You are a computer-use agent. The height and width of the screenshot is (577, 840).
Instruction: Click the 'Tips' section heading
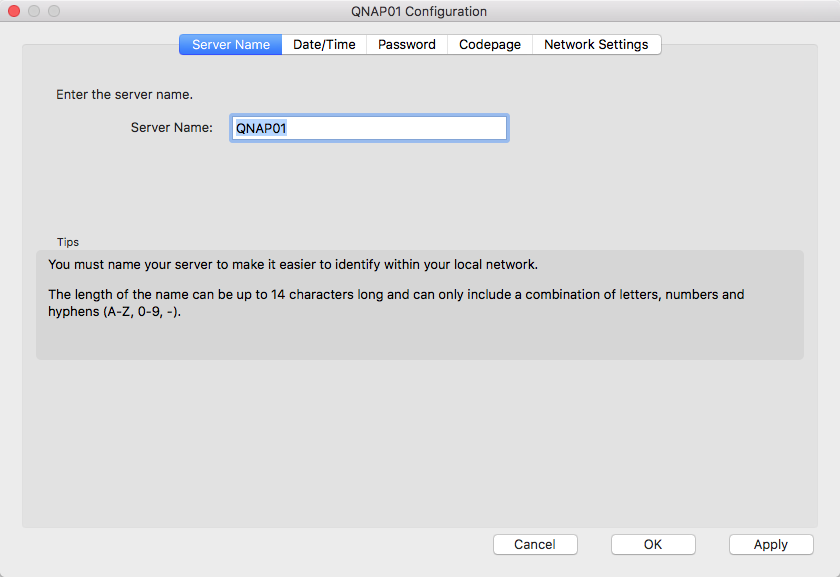[68, 242]
